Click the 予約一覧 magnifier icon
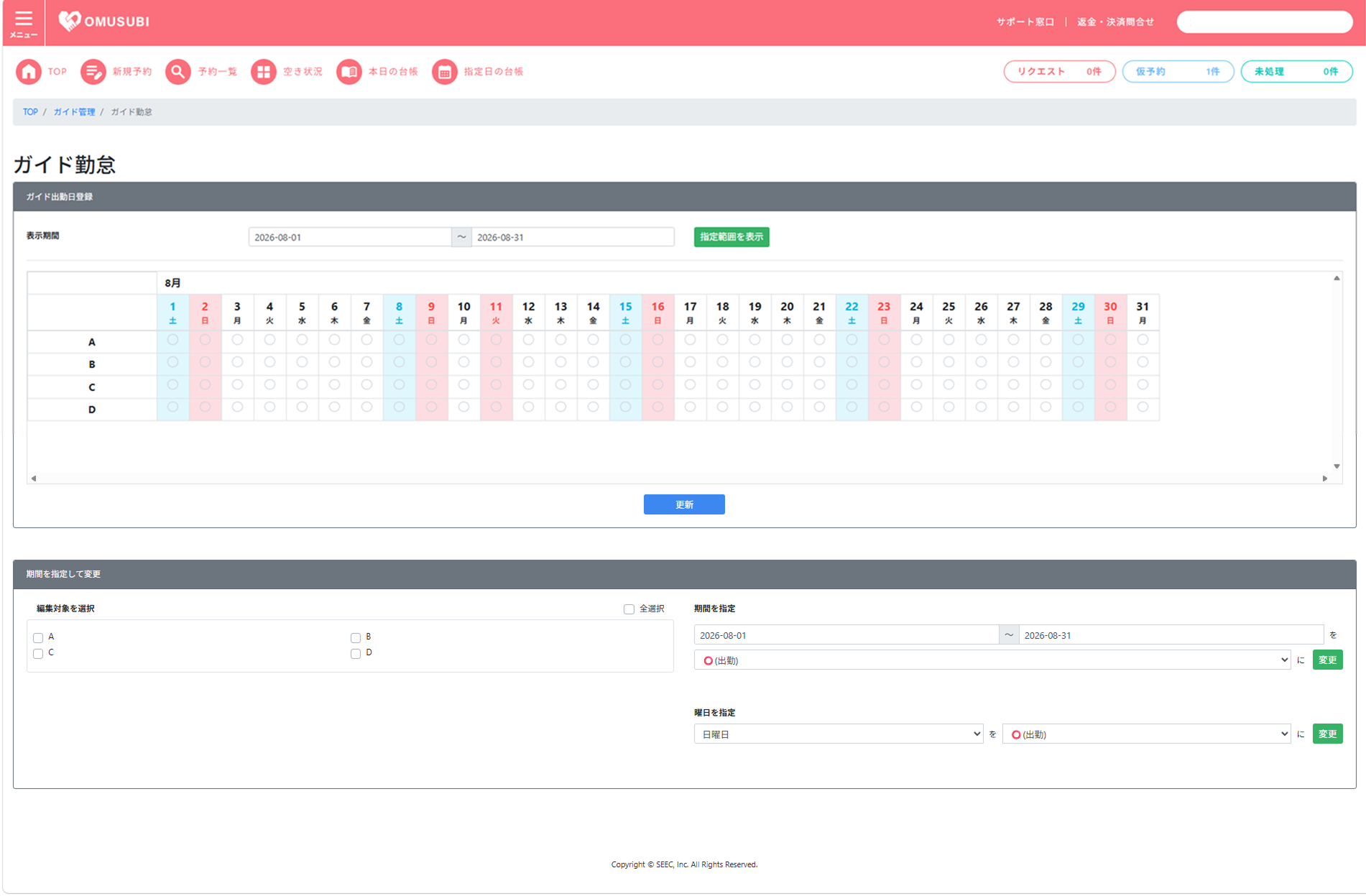The image size is (1366, 896). pos(178,72)
